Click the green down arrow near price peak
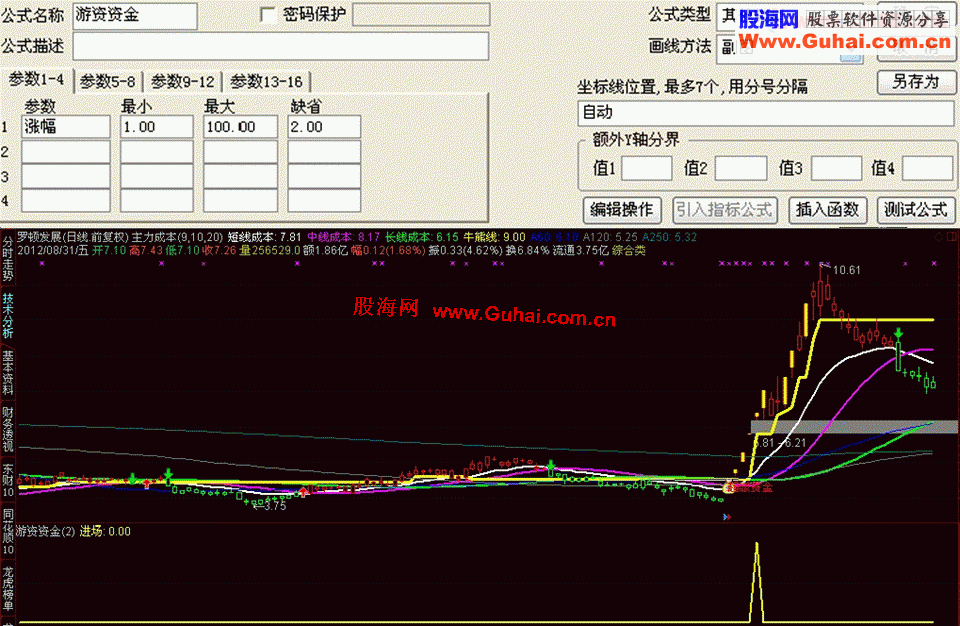This screenshot has width=960, height=626. click(899, 334)
